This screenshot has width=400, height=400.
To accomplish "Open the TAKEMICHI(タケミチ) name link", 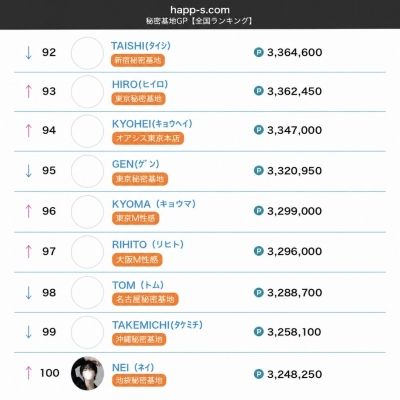I will pos(157,325).
